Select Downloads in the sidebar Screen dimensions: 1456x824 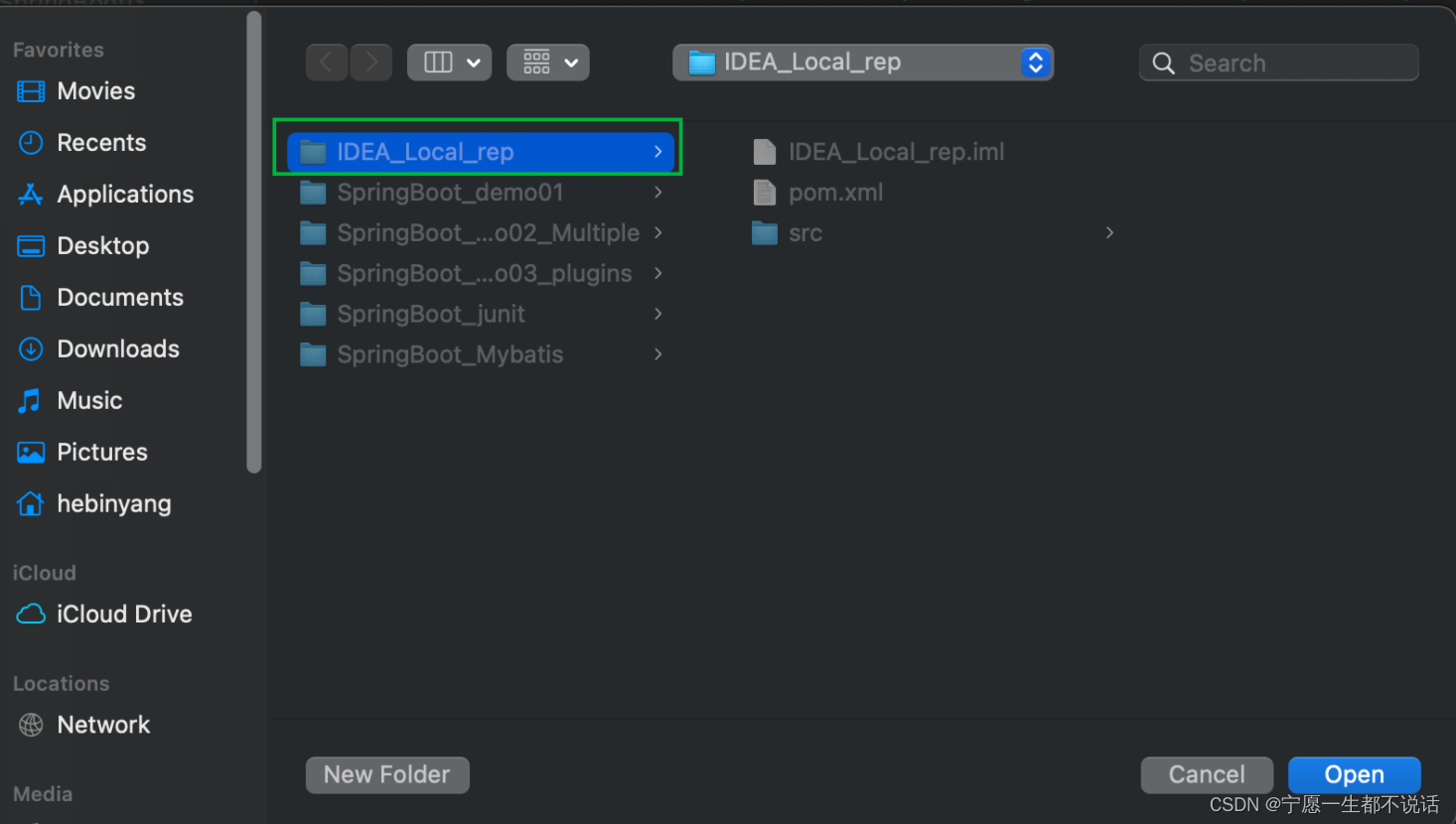[99, 349]
